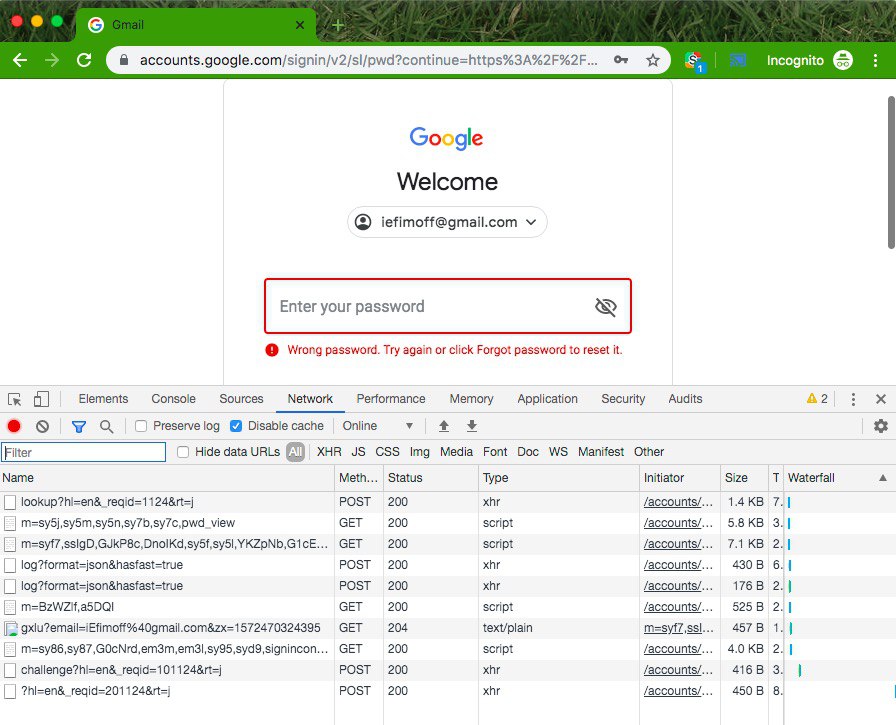Image resolution: width=896 pixels, height=725 pixels.
Task: Enable Preserve log checkbox
Action: pos(141,426)
